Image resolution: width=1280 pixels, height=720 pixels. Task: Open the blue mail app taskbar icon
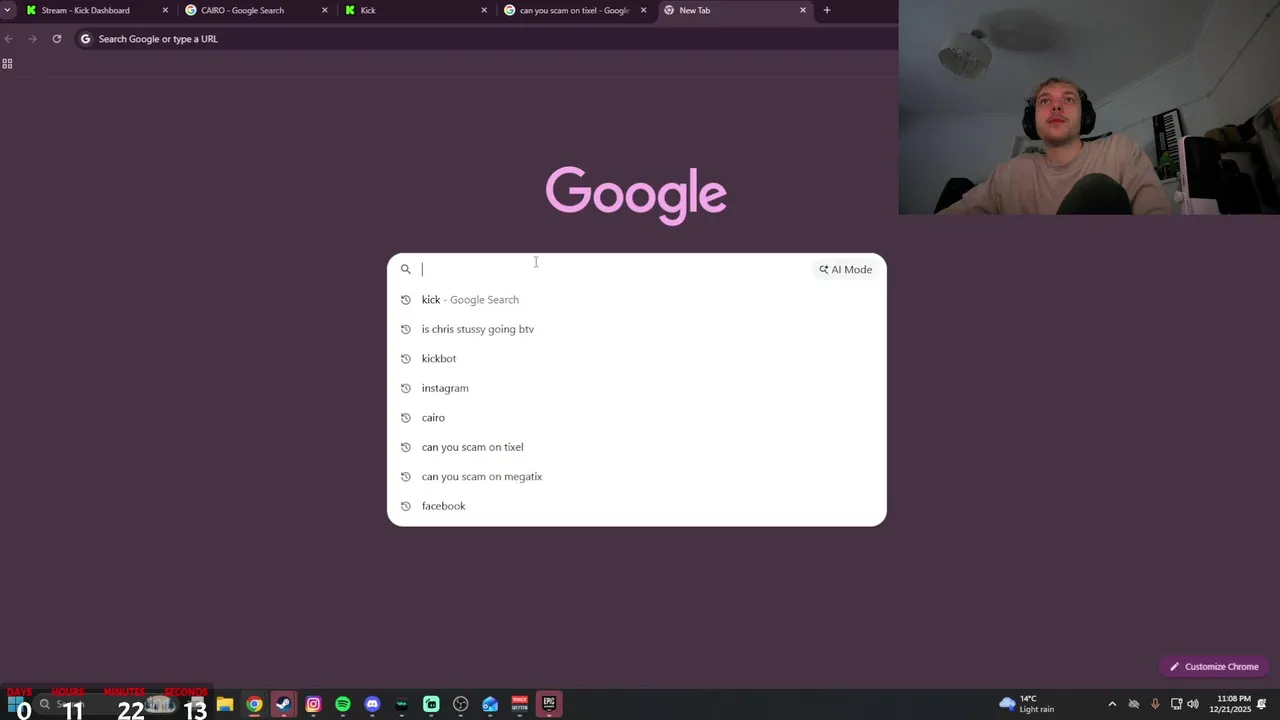tap(490, 704)
